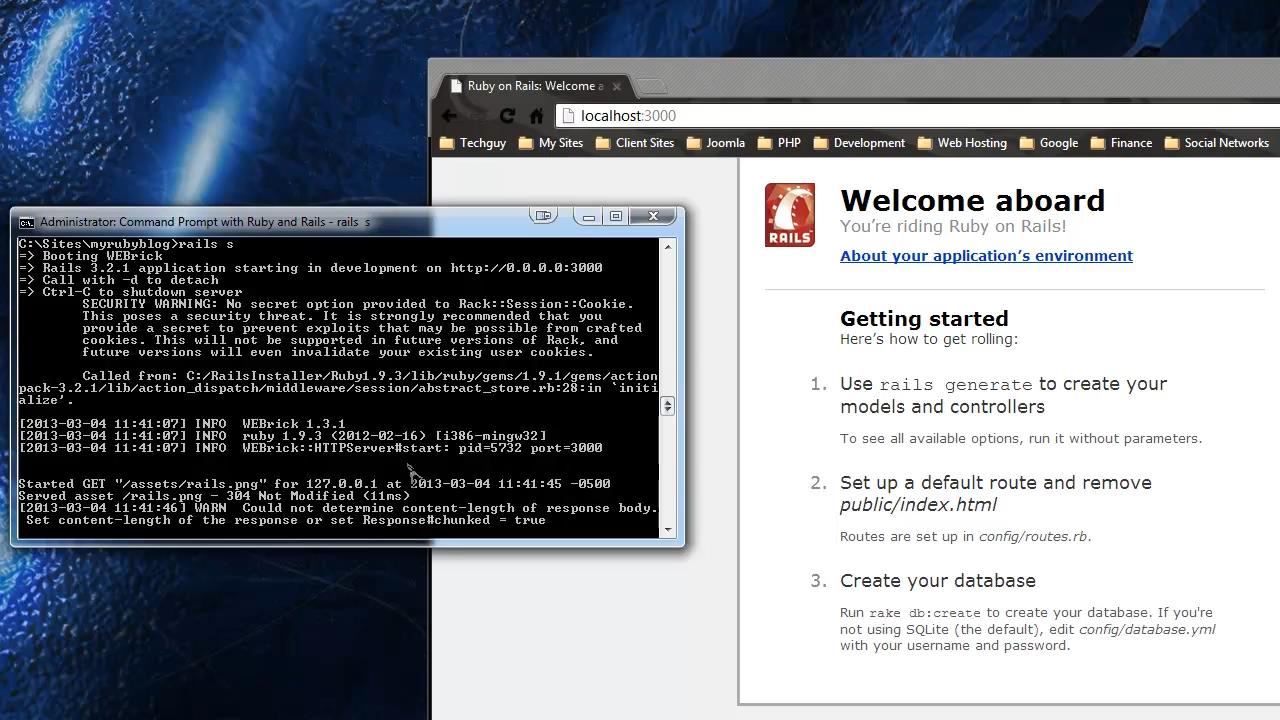Open the Techguy bookmarks folder
1280x720 pixels.
pos(473,143)
